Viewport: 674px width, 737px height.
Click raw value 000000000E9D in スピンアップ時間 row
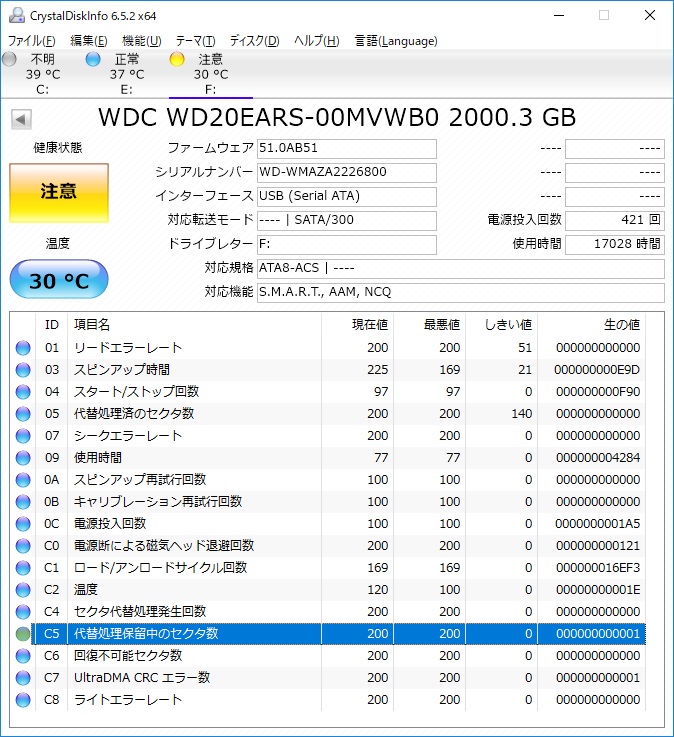pos(597,370)
